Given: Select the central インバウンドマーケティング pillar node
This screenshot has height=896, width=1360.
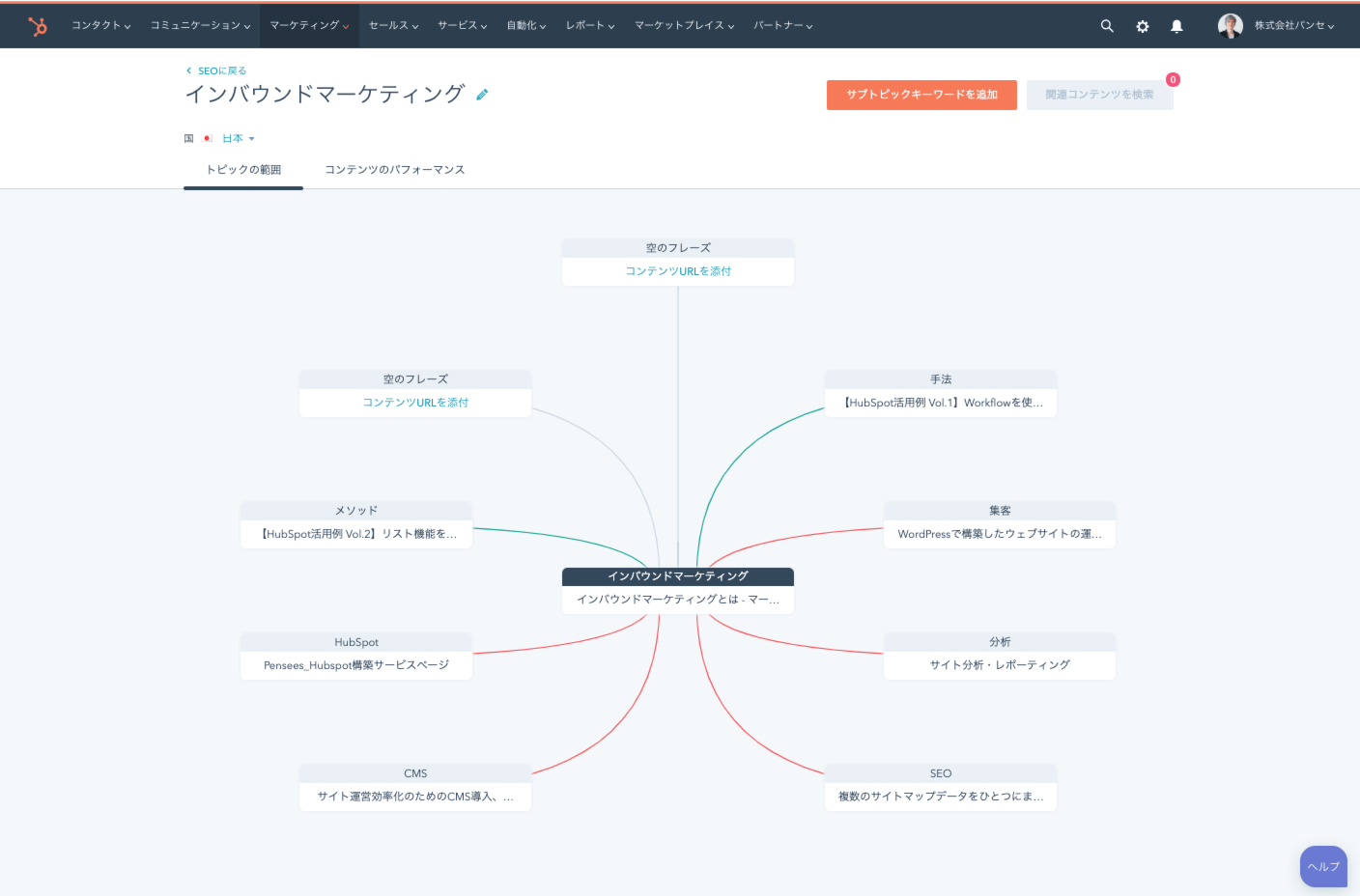Looking at the screenshot, I should point(678,590).
